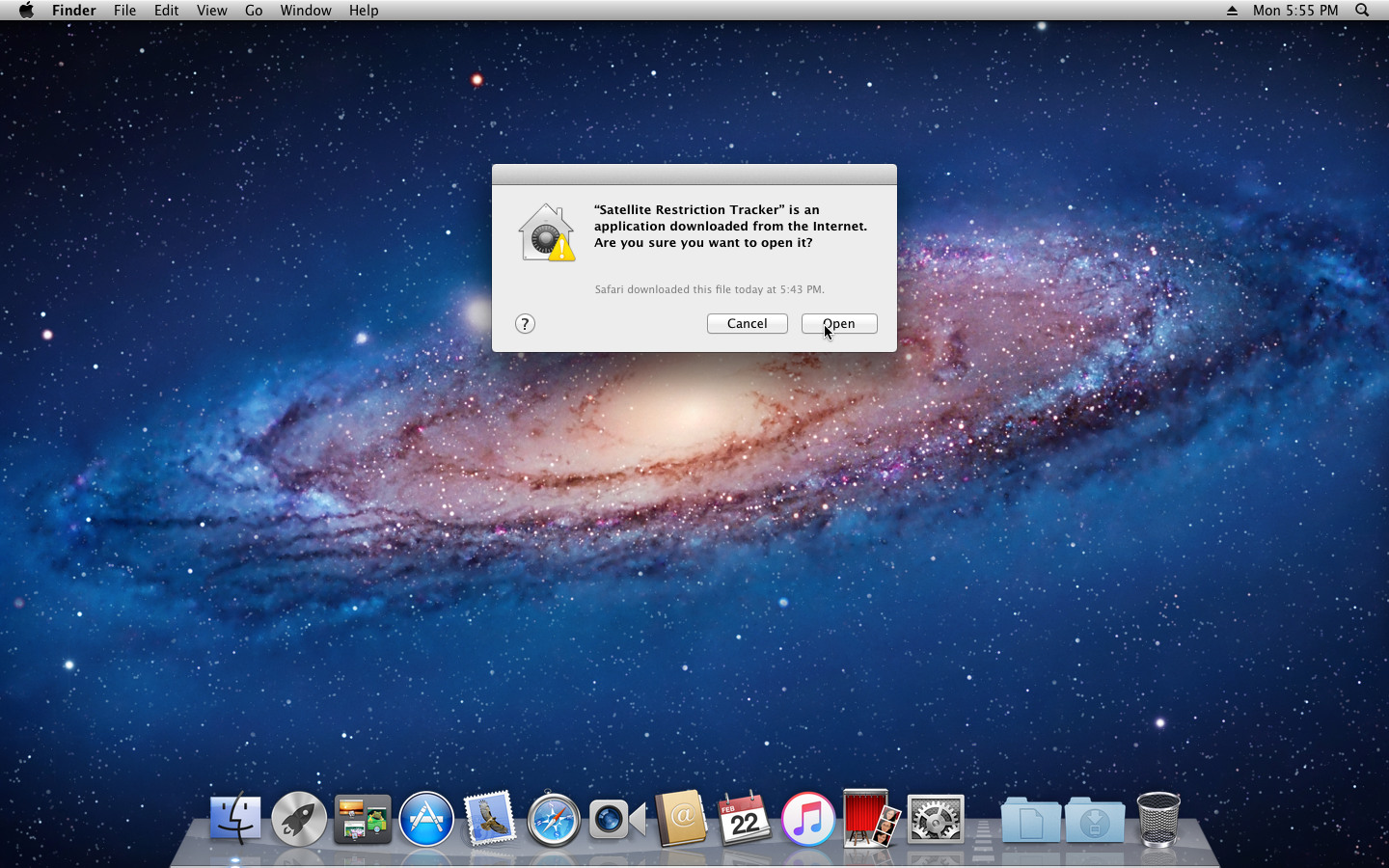Open the Go menu in the menu bar

point(253,11)
